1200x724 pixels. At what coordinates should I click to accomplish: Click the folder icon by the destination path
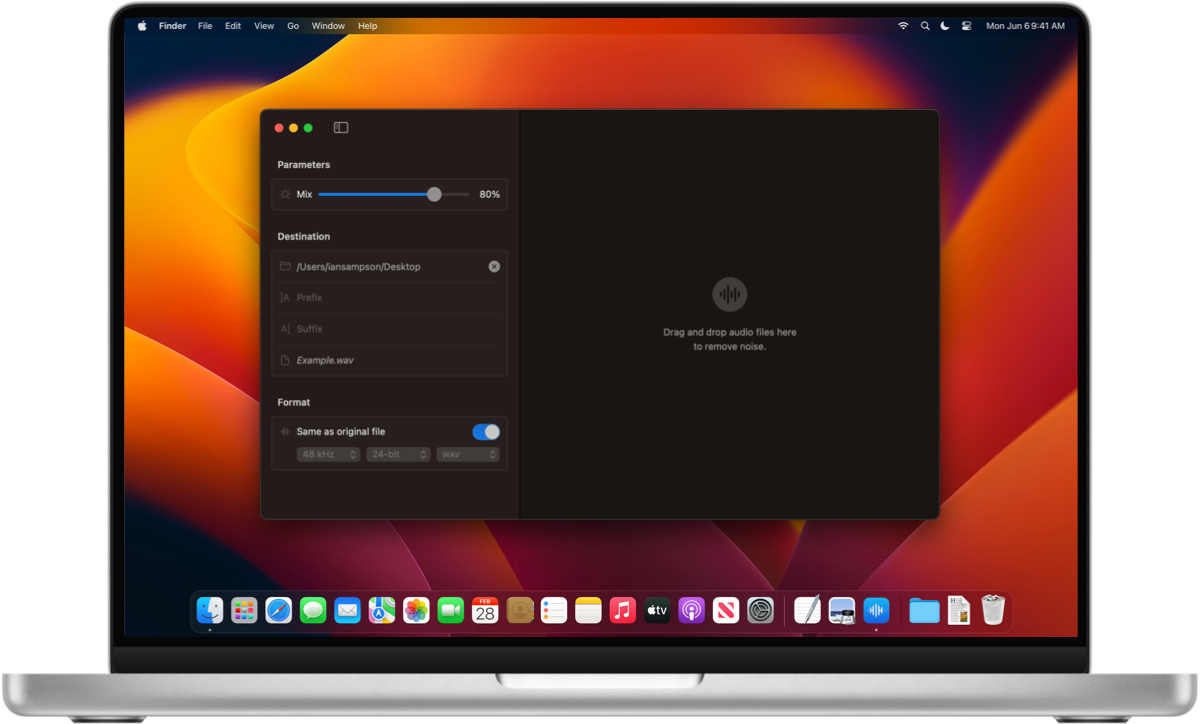(285, 266)
